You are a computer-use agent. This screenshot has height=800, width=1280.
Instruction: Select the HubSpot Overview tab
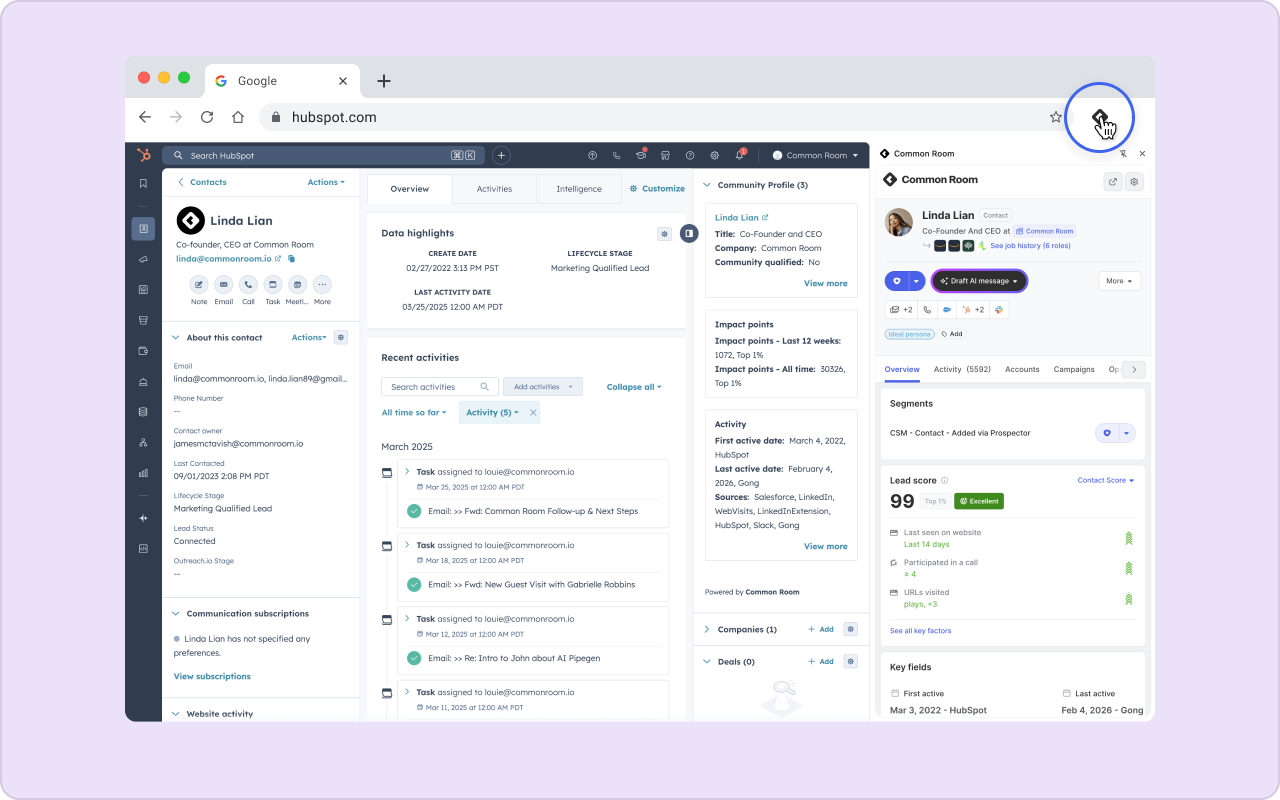point(409,189)
